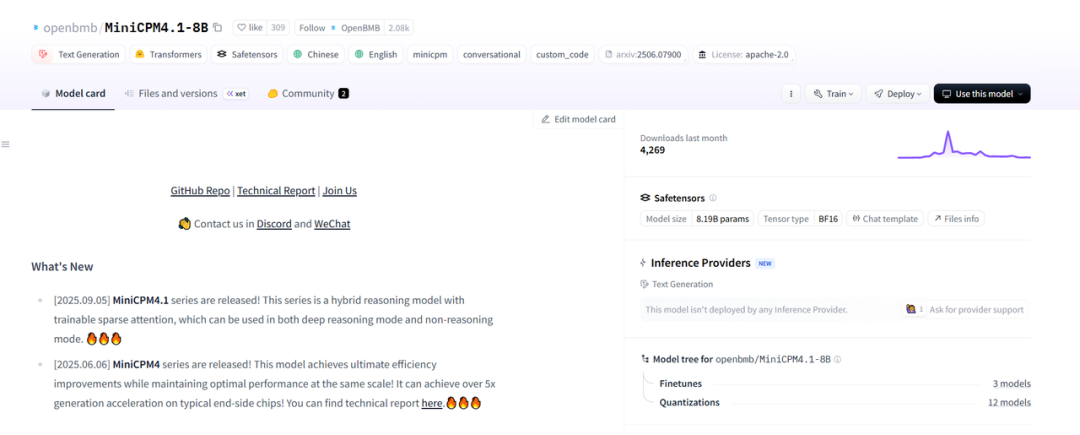Viewport: 1080px width, 435px height.
Task: Switch to the Files and versions tab
Action: [178, 93]
